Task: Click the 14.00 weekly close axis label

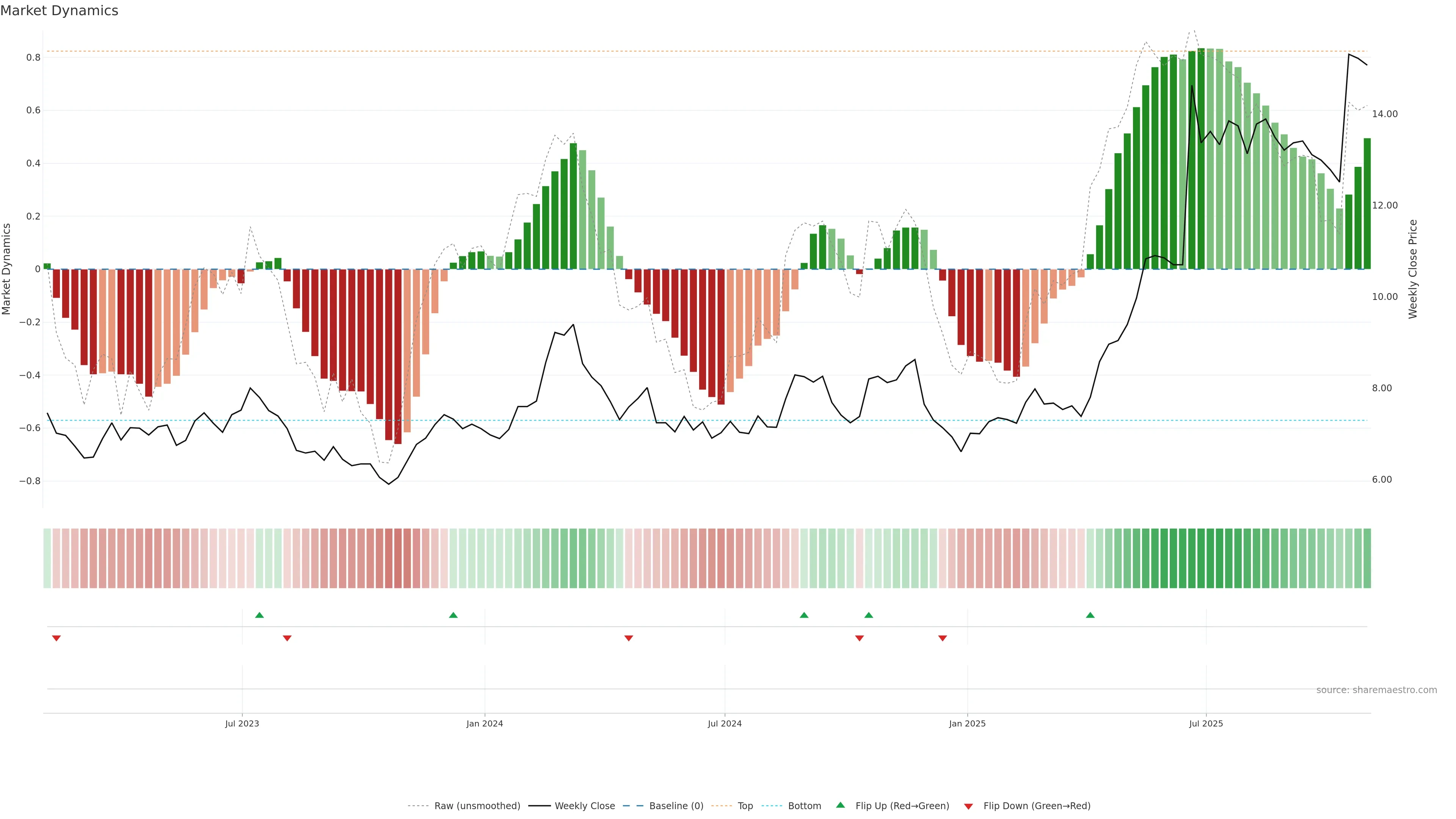Action: 1384,114
